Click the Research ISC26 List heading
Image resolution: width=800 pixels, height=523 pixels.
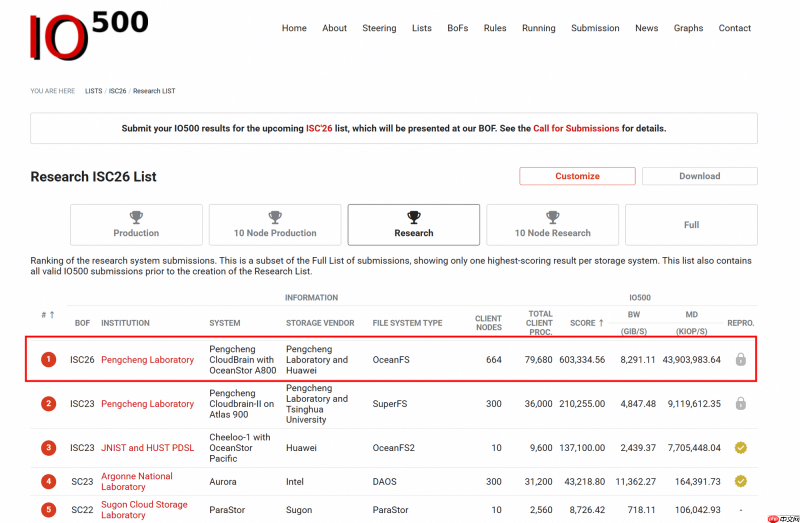(93, 177)
